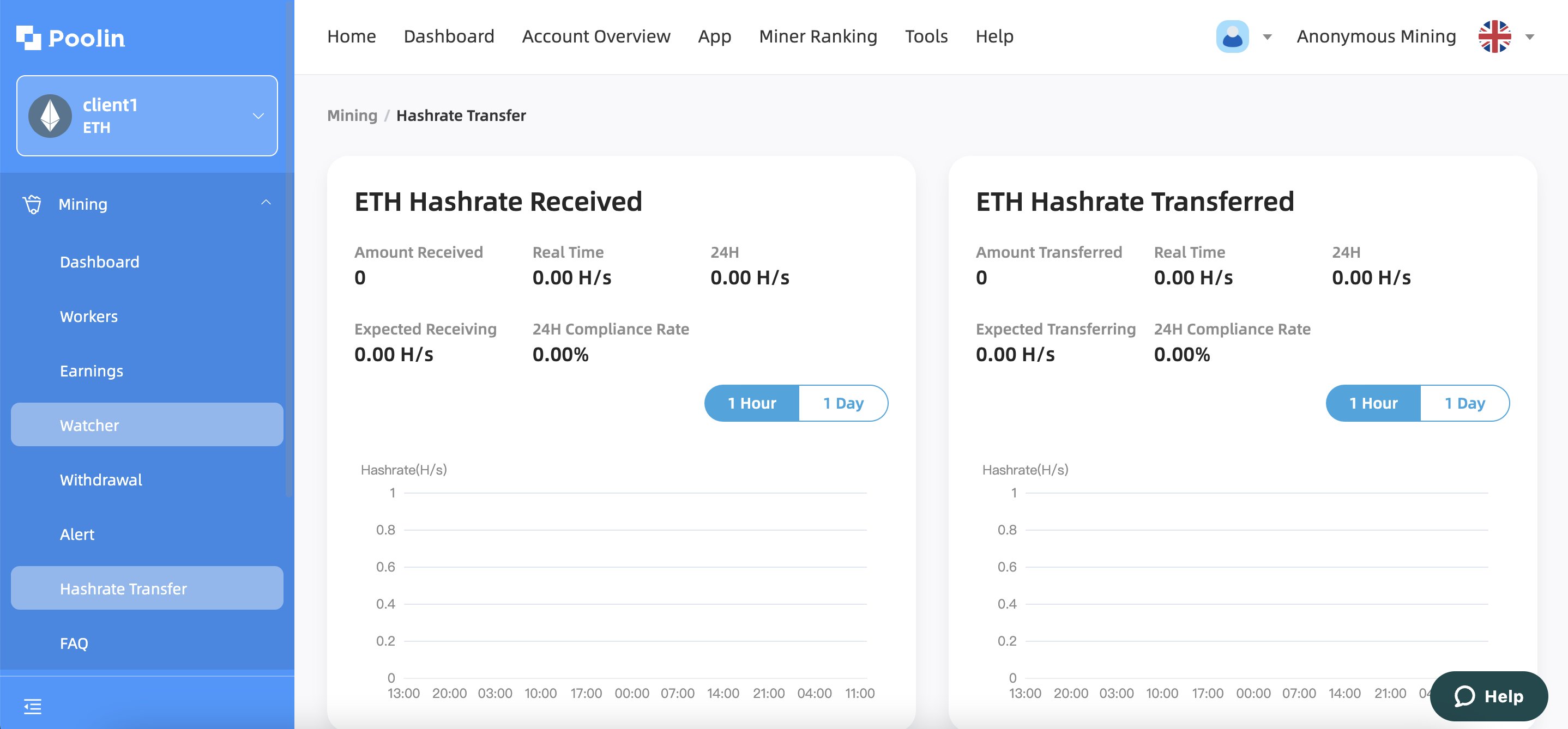Go to Home in top navigation

[x=351, y=37]
